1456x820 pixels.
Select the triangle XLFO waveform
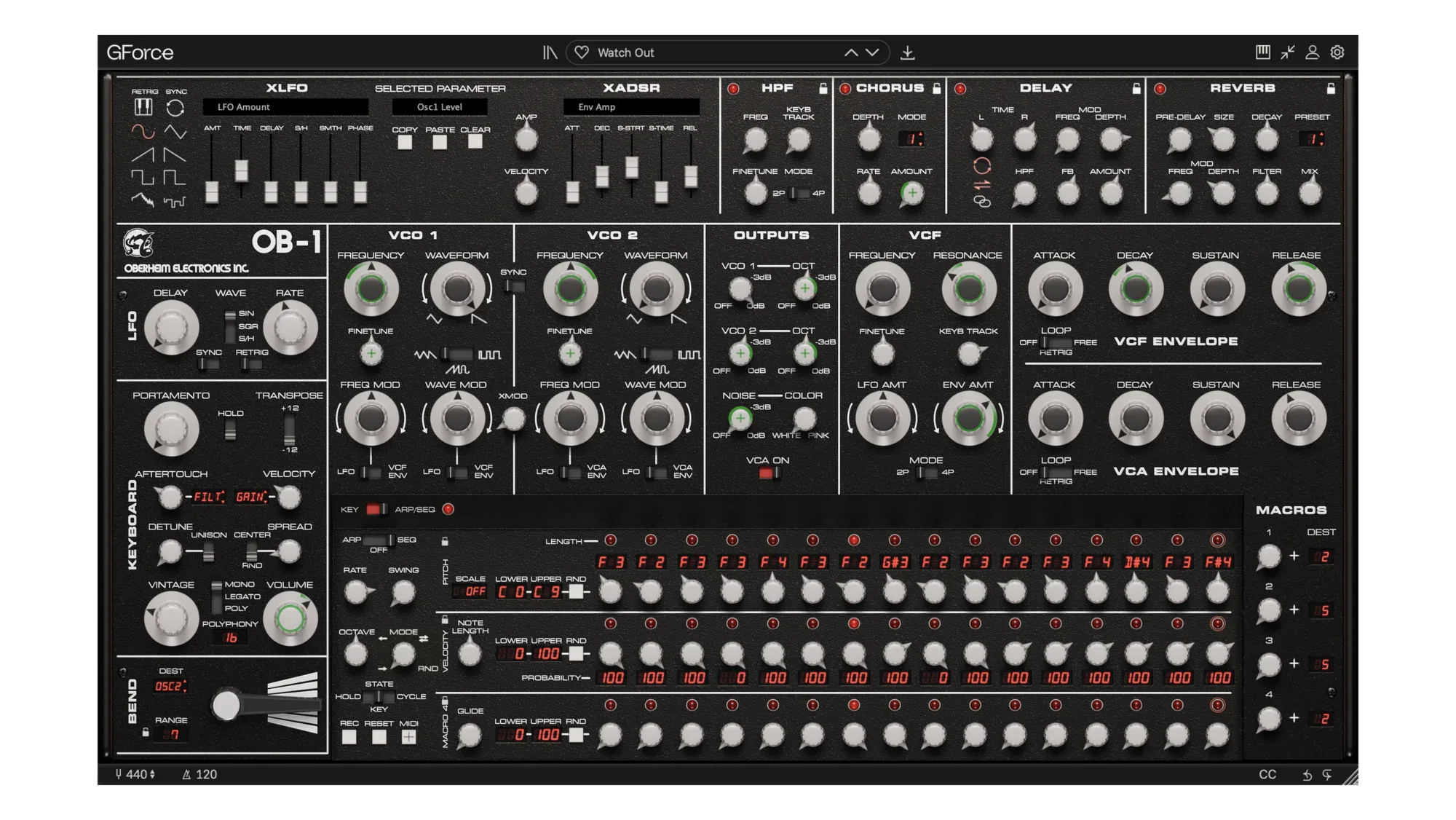(x=175, y=132)
